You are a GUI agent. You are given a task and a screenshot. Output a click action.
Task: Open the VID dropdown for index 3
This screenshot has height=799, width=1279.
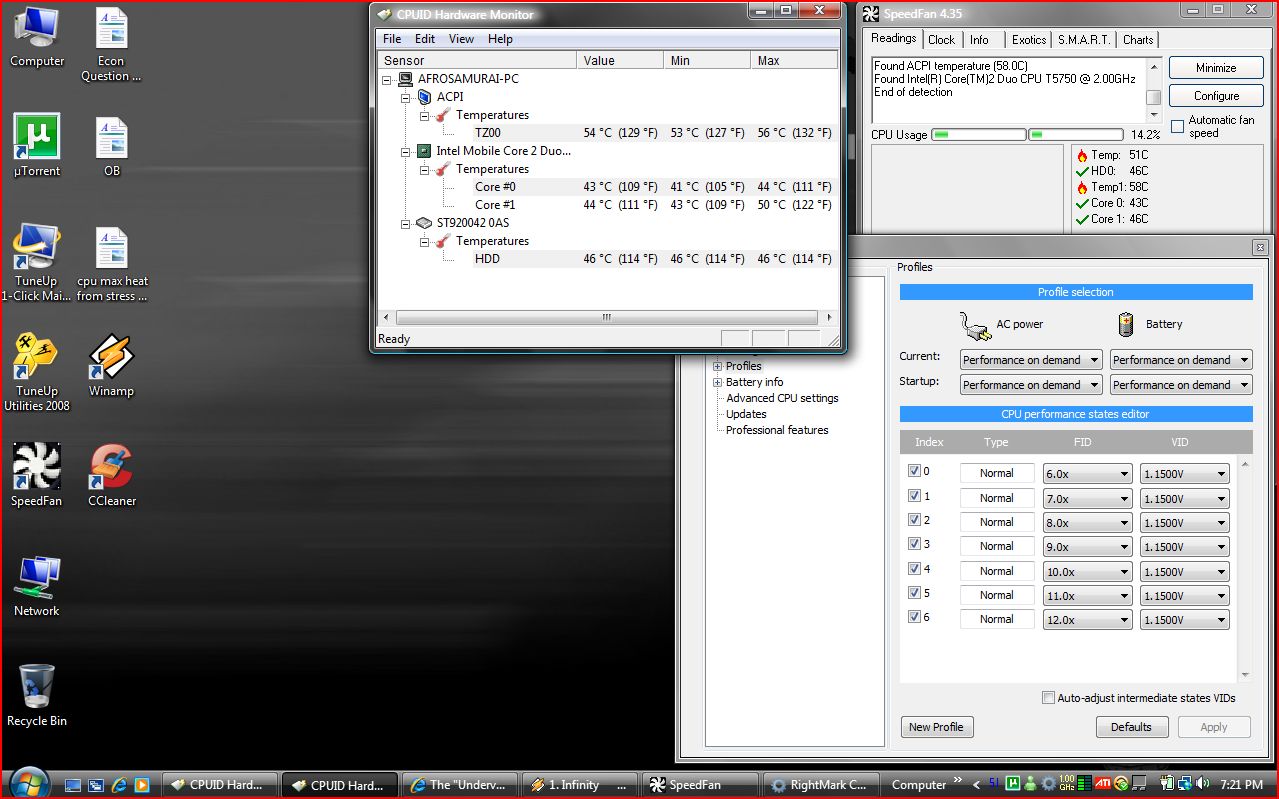coord(1185,547)
